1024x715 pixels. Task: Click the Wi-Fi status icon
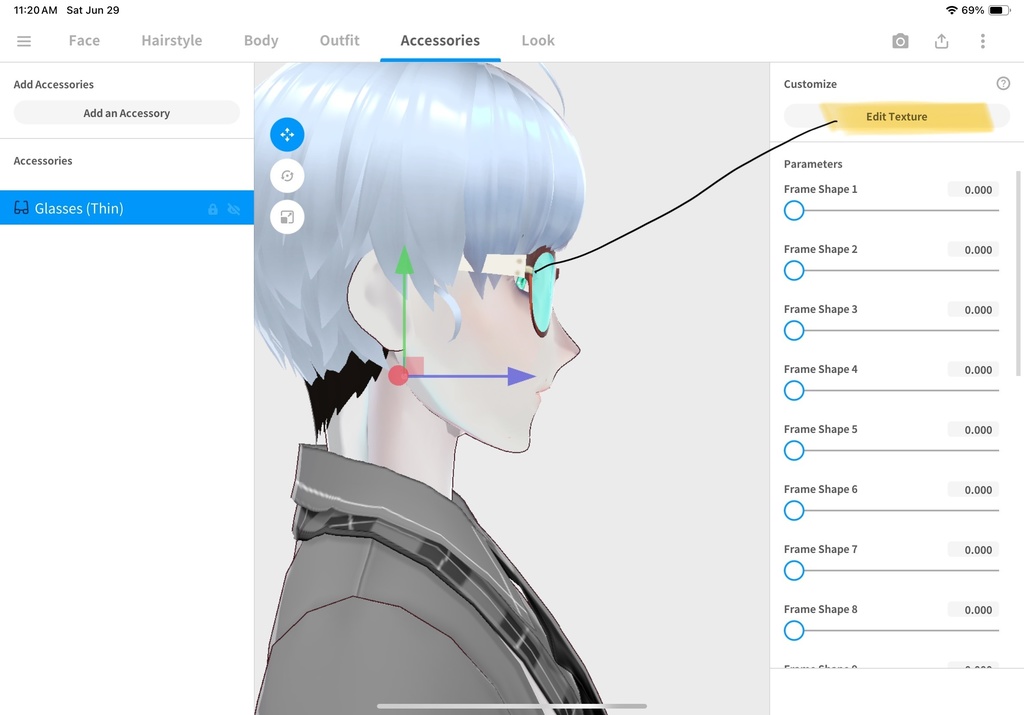(952, 10)
